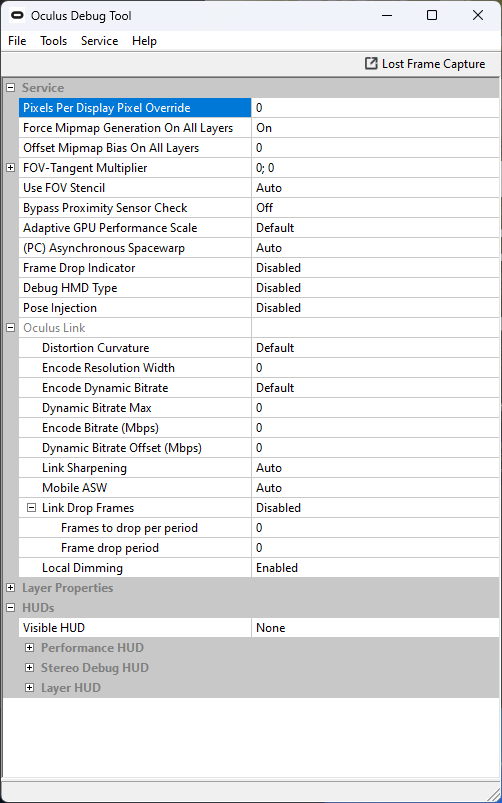The width and height of the screenshot is (502, 803).
Task: Edit the Pixels Per Display Pixel Override value
Action: (x=375, y=108)
